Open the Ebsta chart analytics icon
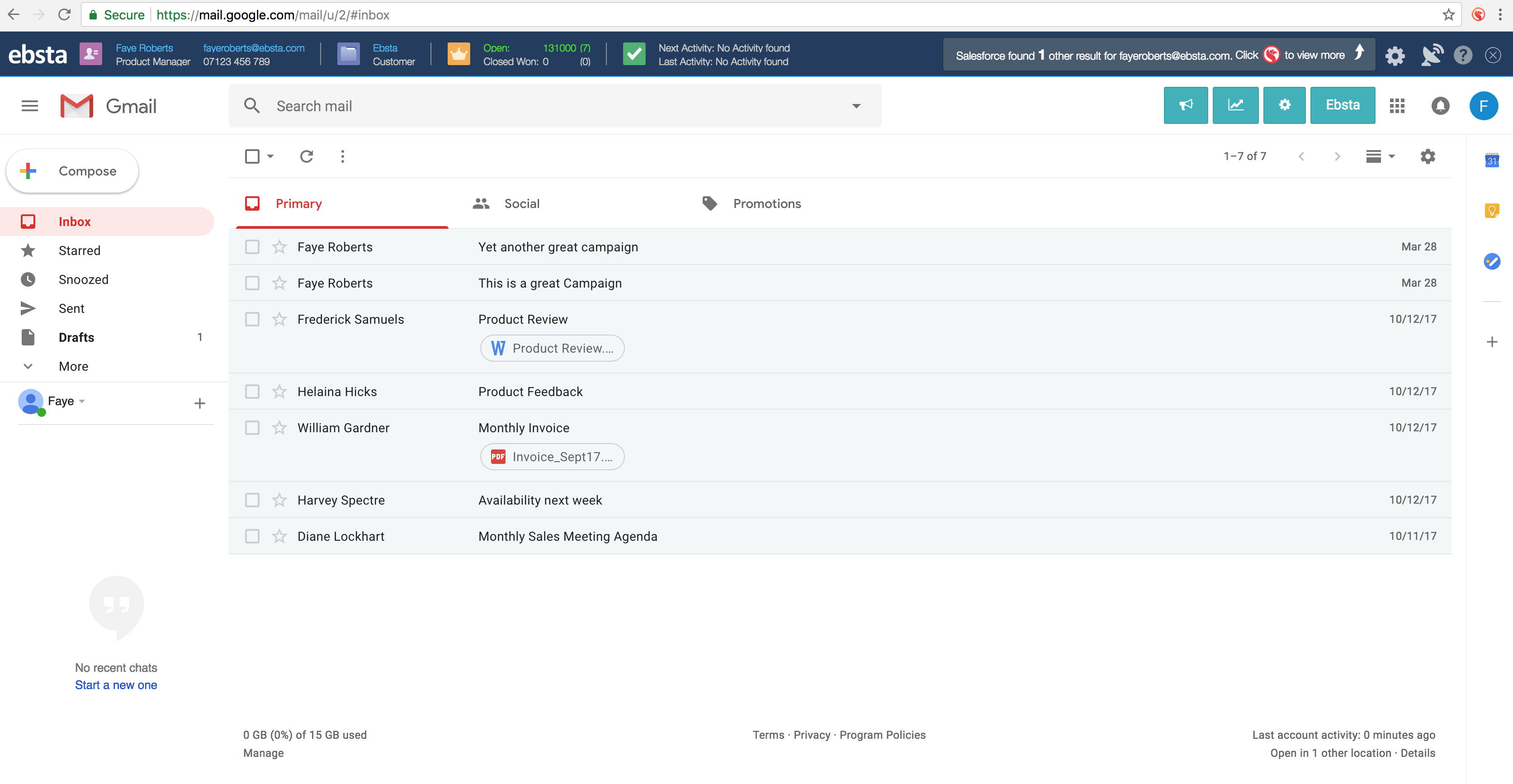The image size is (1513, 784). [x=1235, y=105]
